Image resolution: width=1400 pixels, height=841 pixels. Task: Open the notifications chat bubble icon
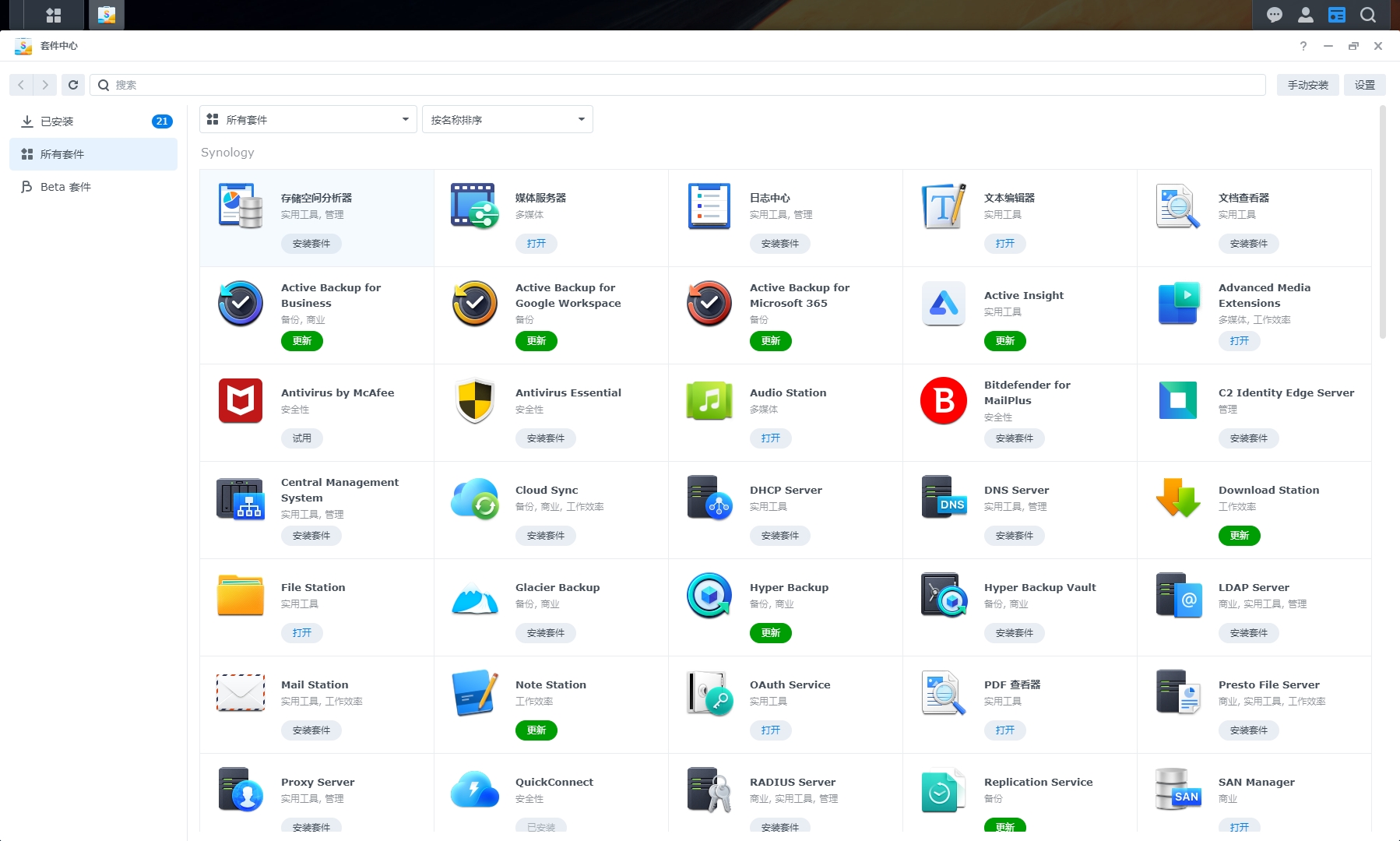[1275, 15]
